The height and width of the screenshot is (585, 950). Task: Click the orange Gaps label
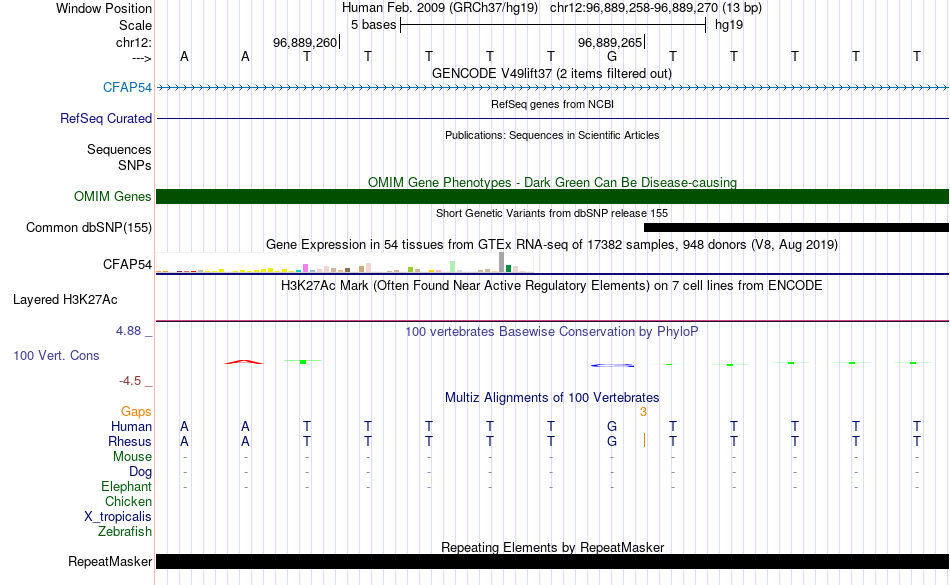click(x=136, y=412)
